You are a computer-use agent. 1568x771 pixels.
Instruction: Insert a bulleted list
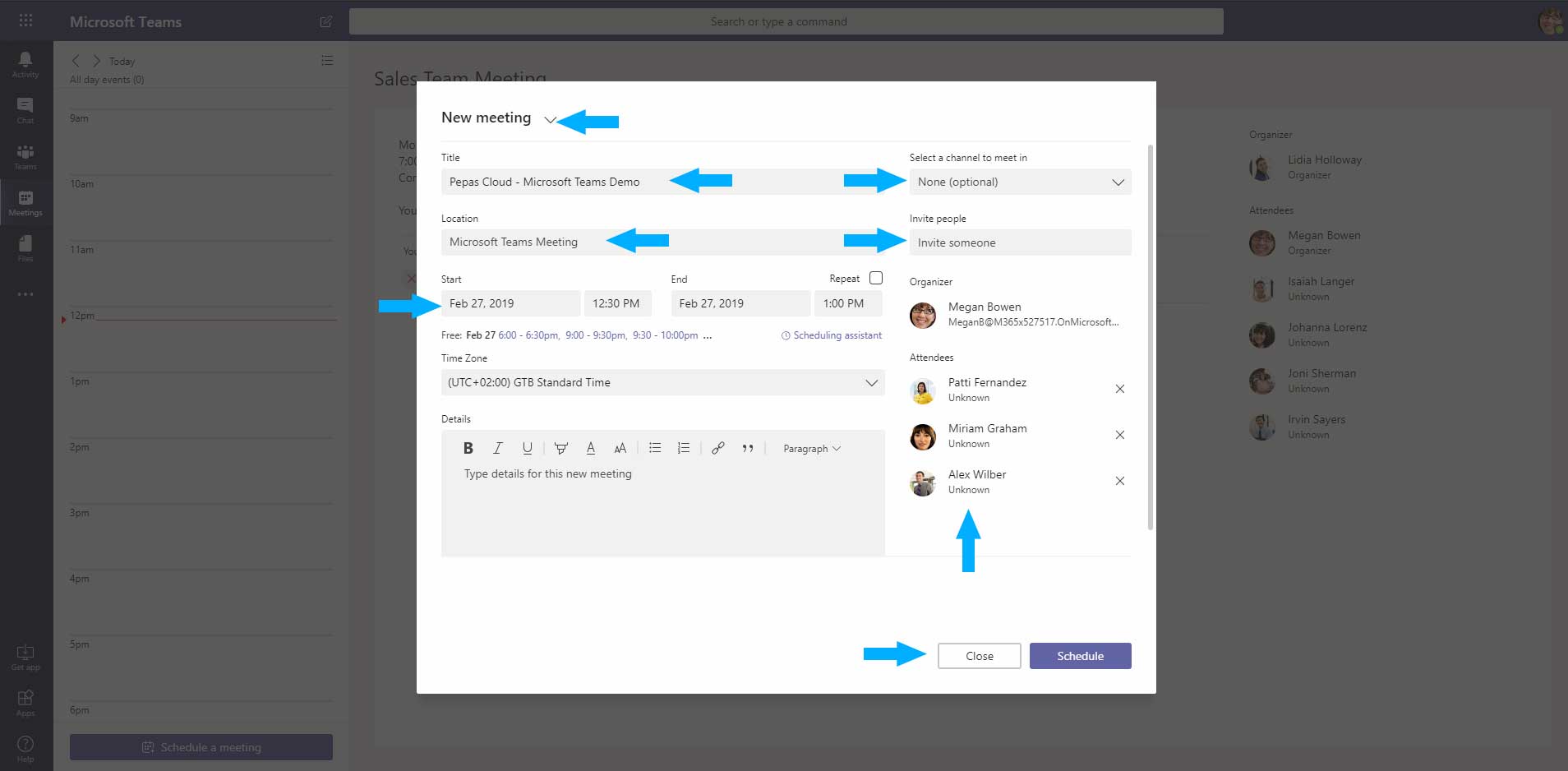click(x=654, y=448)
